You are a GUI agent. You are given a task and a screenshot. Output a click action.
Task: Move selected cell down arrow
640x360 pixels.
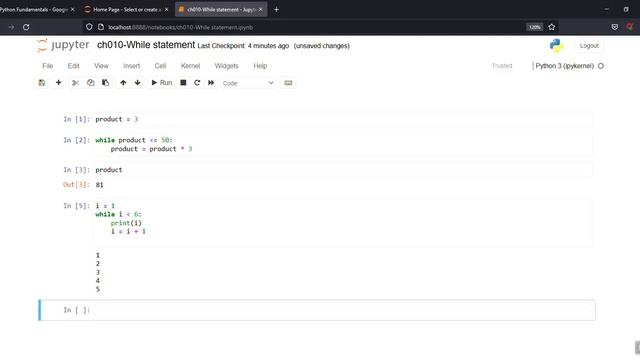pyautogui.click(x=138, y=83)
